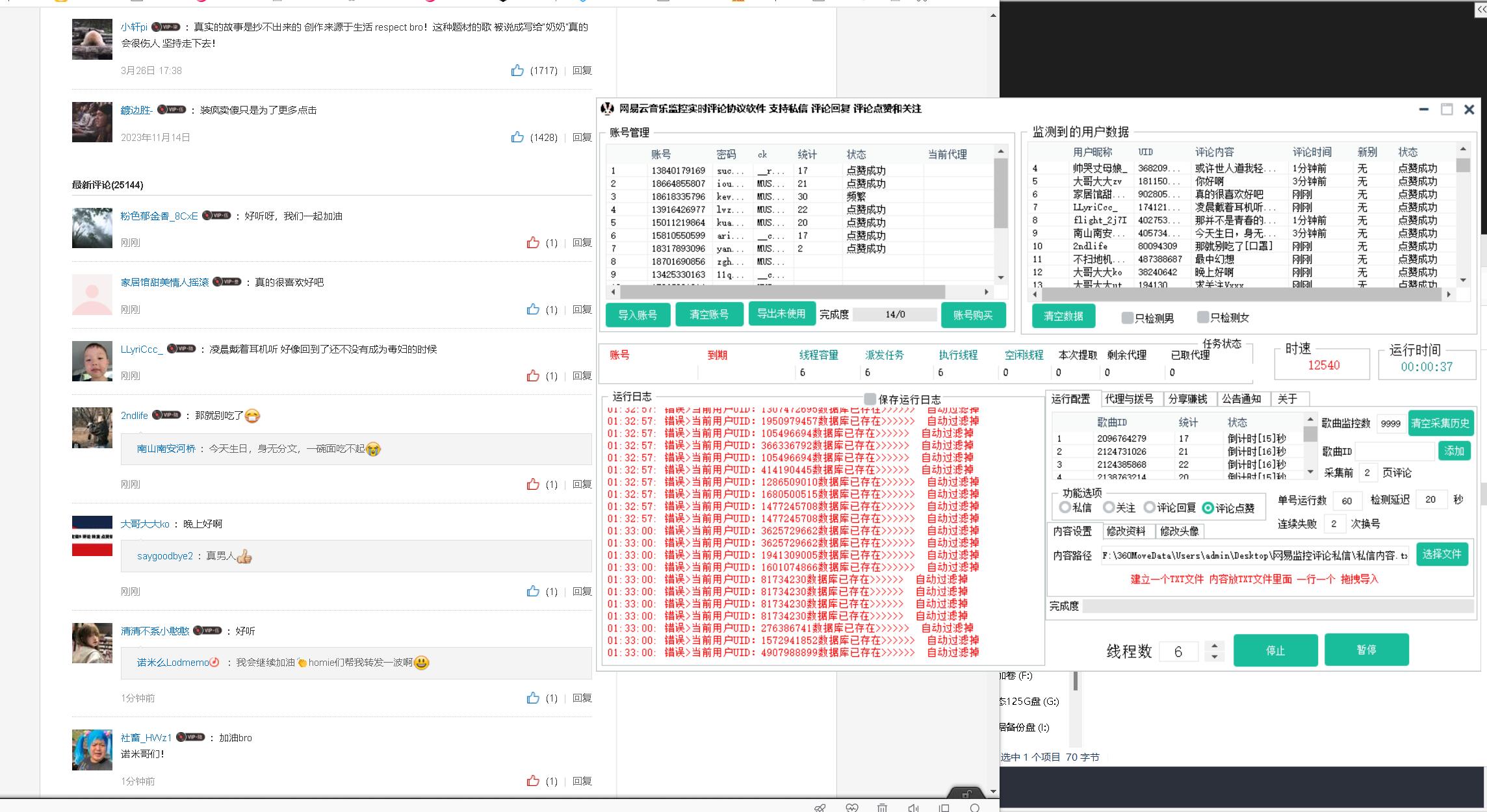Click the rocket accelerator icon in the status bar

pos(820,807)
